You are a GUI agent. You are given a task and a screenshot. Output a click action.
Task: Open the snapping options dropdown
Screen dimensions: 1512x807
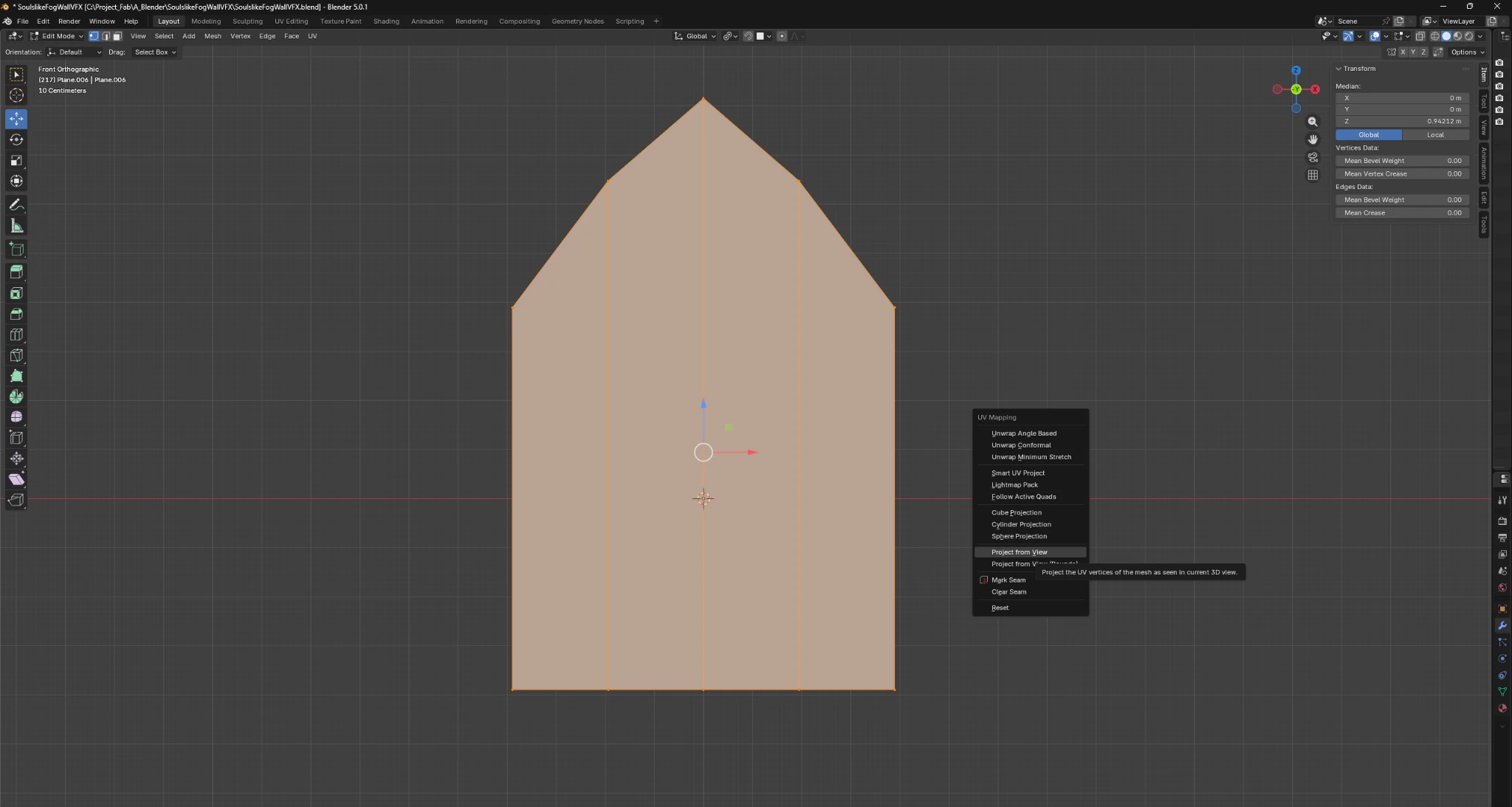[x=764, y=36]
